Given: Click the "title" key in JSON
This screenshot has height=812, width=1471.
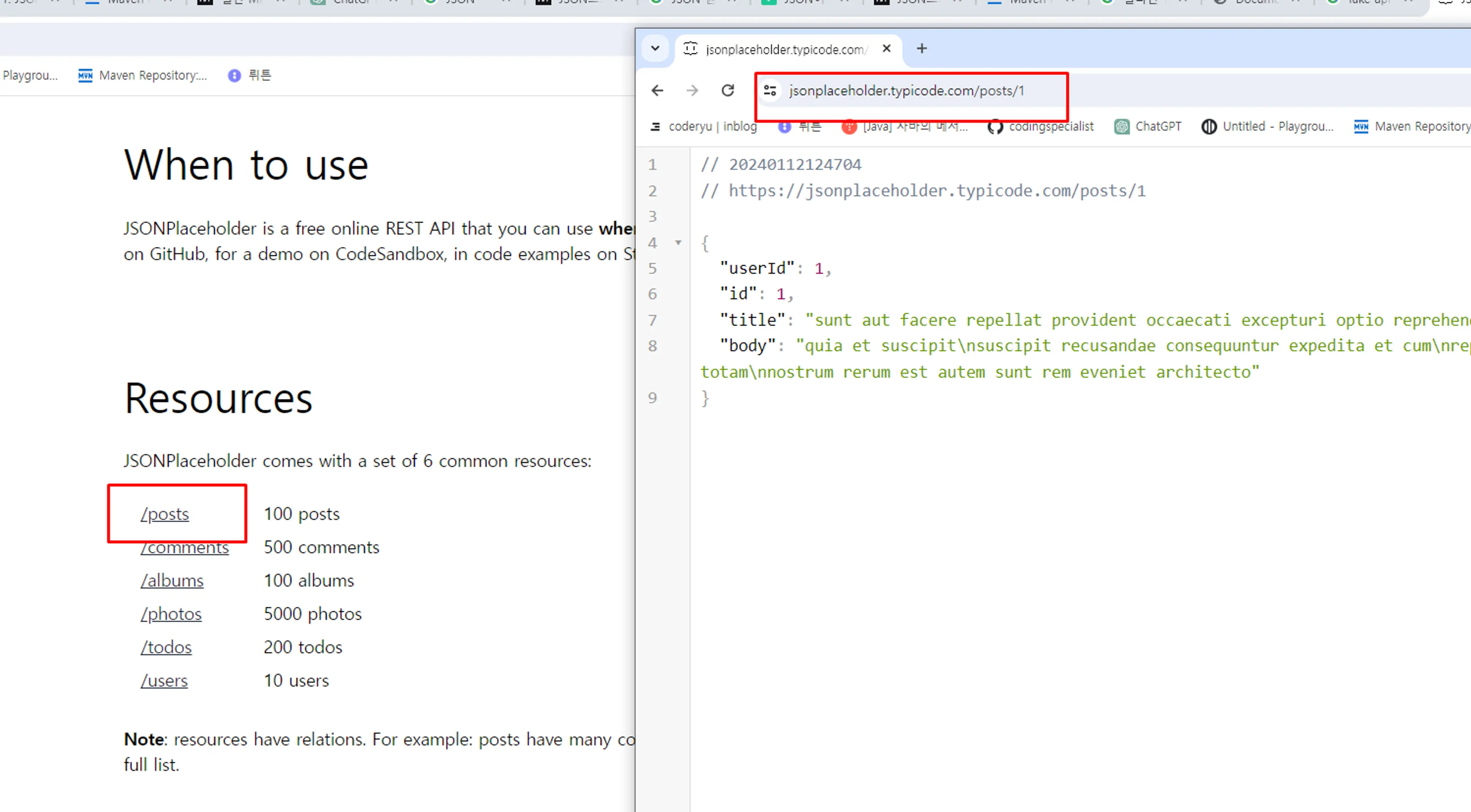Looking at the screenshot, I should [x=753, y=320].
